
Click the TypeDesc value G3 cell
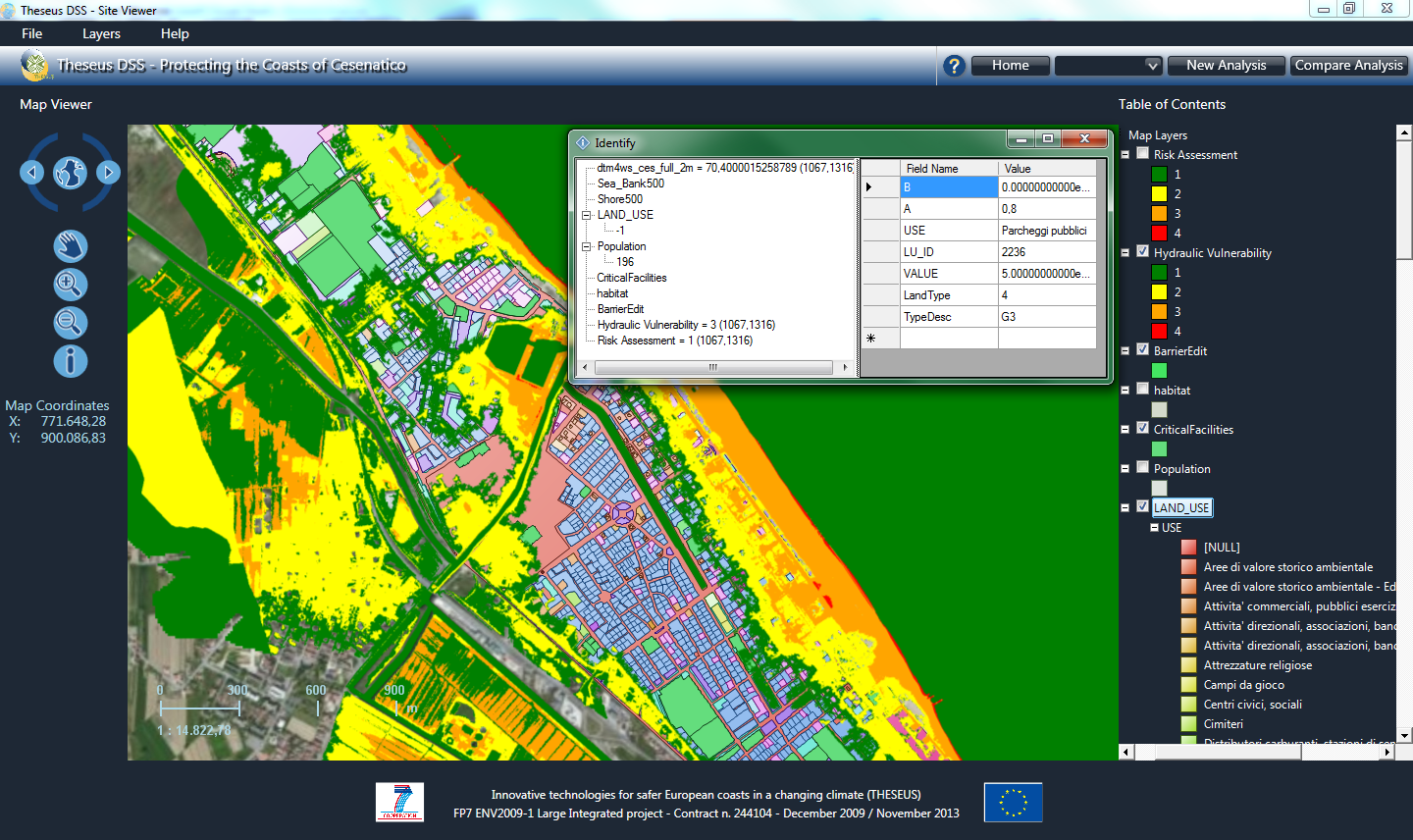tap(1046, 317)
